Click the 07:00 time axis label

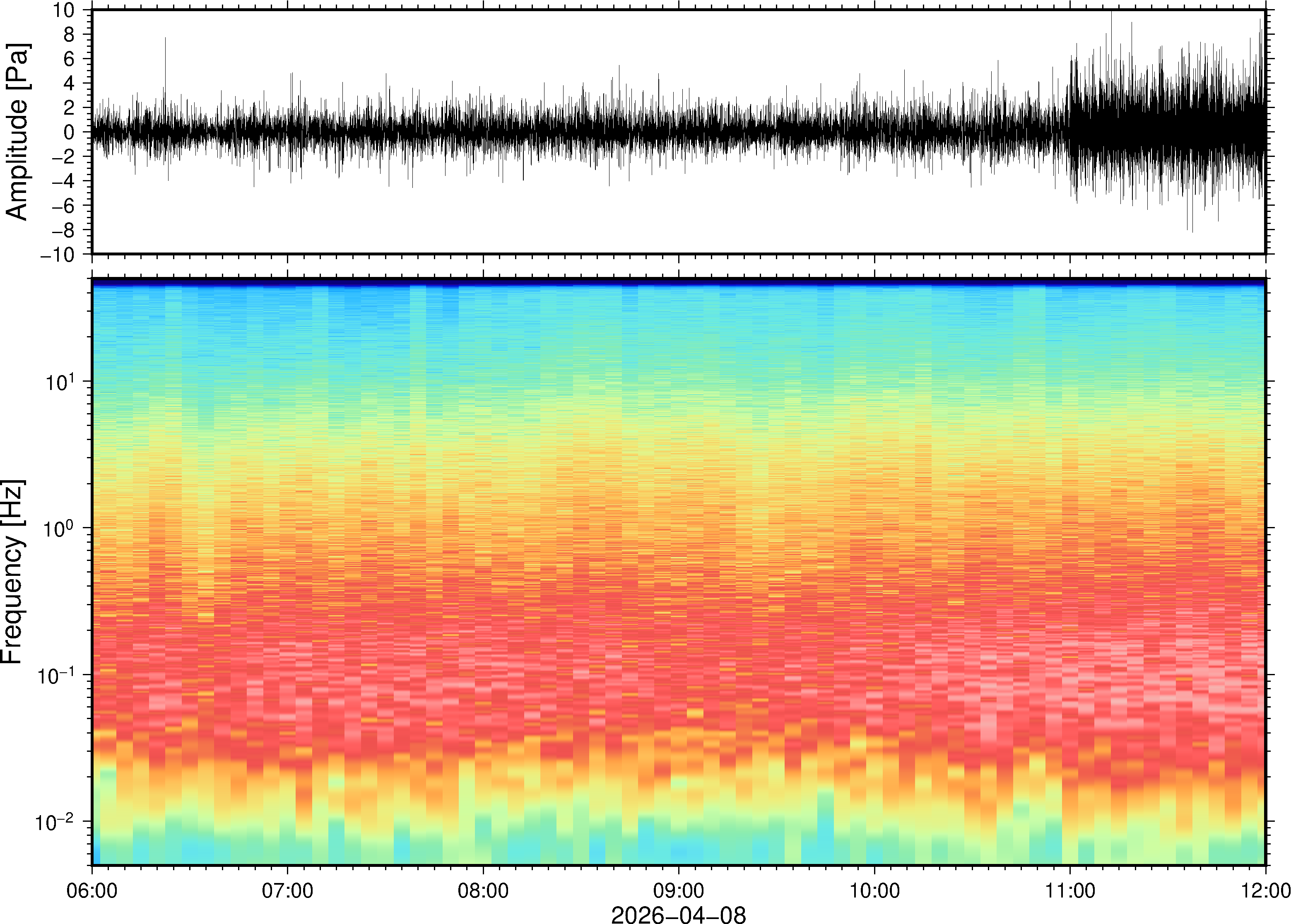[287, 890]
